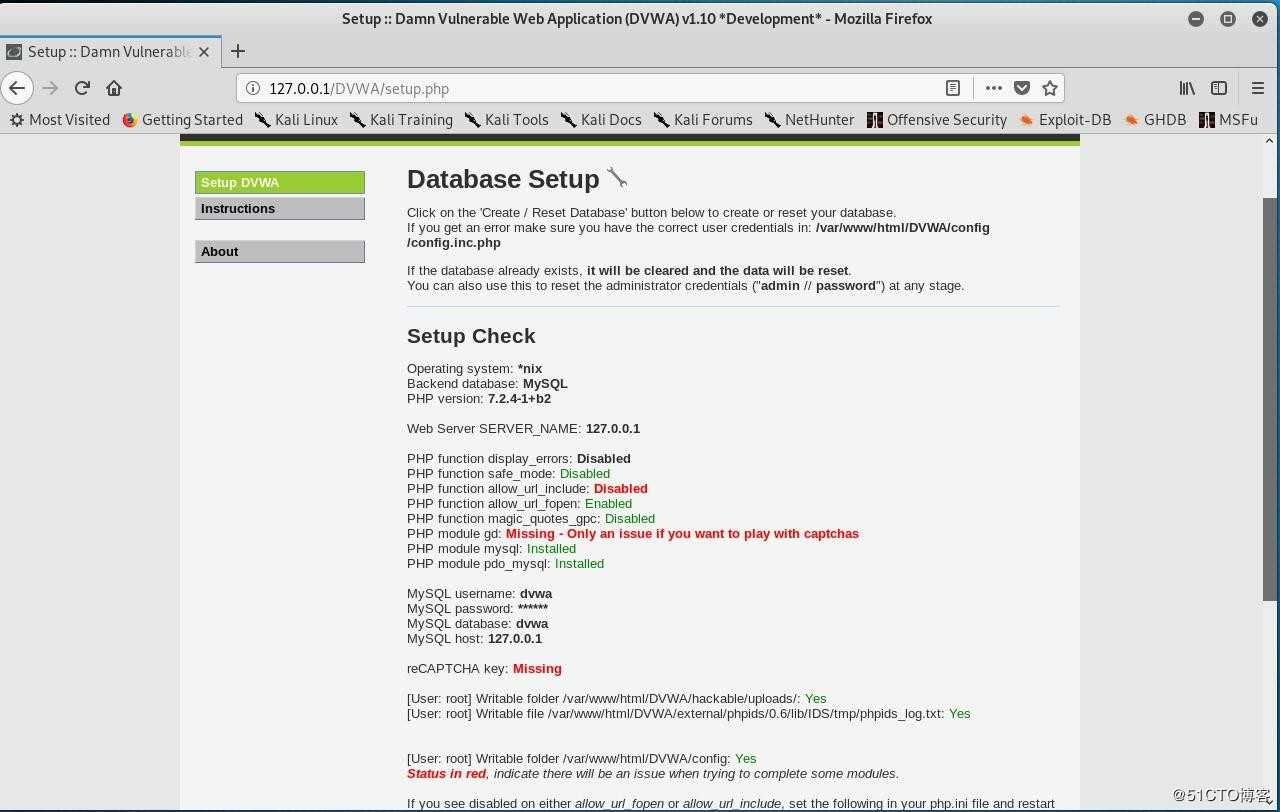The width and height of the screenshot is (1280, 812).
Task: Open the Exploit-DB bookmark
Action: 1065,119
